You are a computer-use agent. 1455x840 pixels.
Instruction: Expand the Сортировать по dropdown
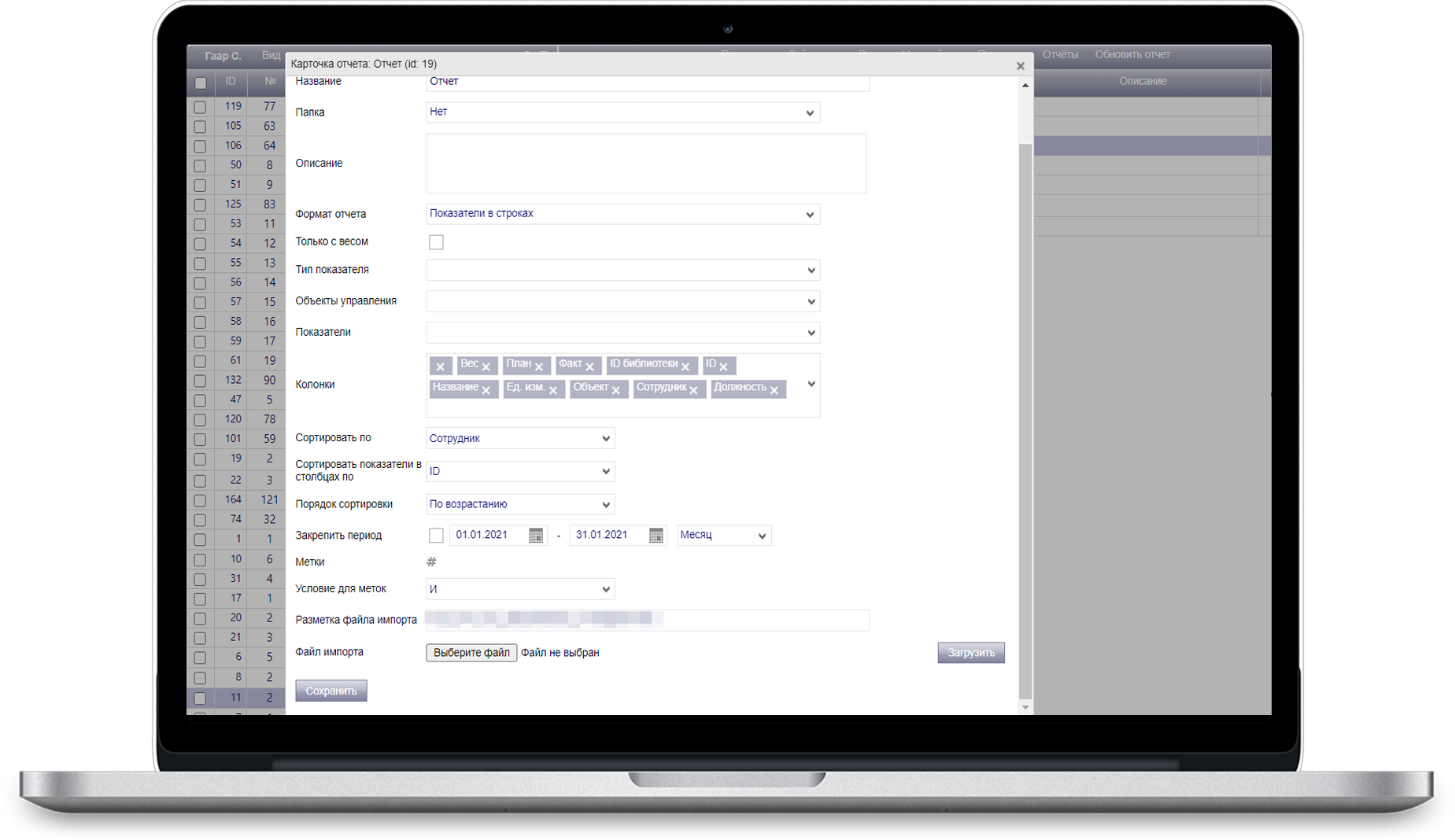(x=519, y=438)
